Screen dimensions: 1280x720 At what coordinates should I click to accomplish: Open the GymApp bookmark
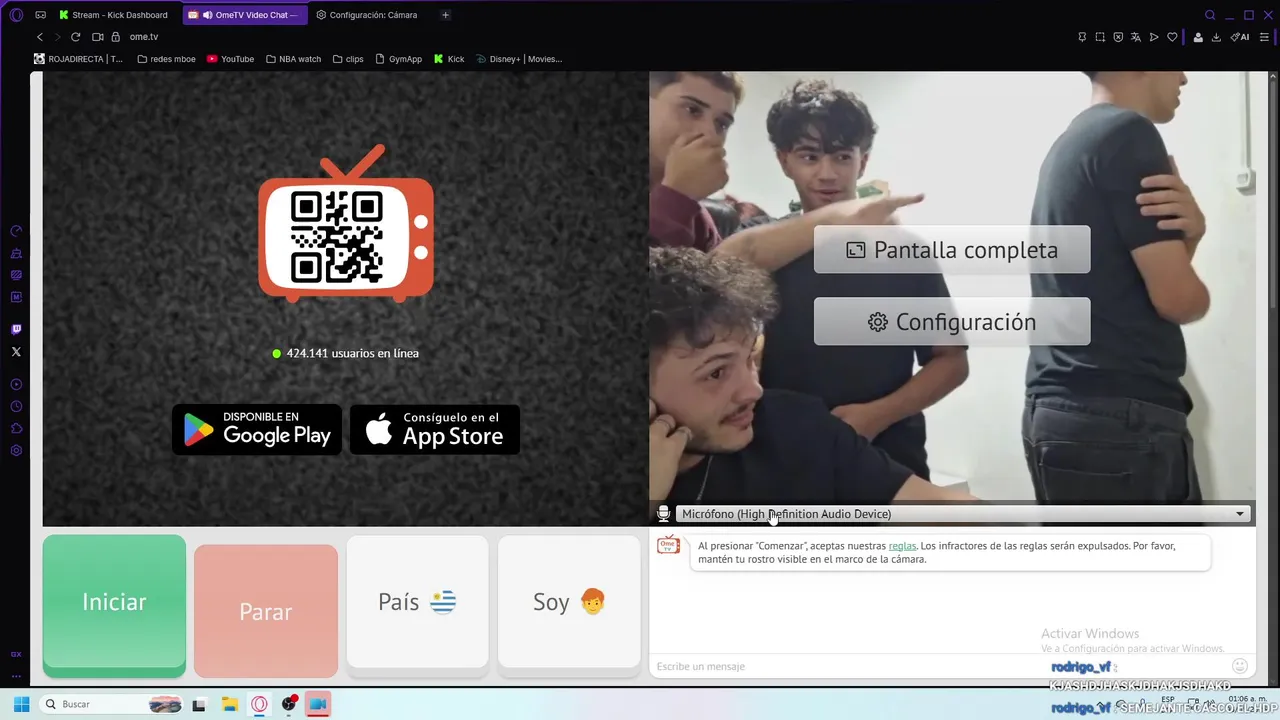tap(399, 59)
